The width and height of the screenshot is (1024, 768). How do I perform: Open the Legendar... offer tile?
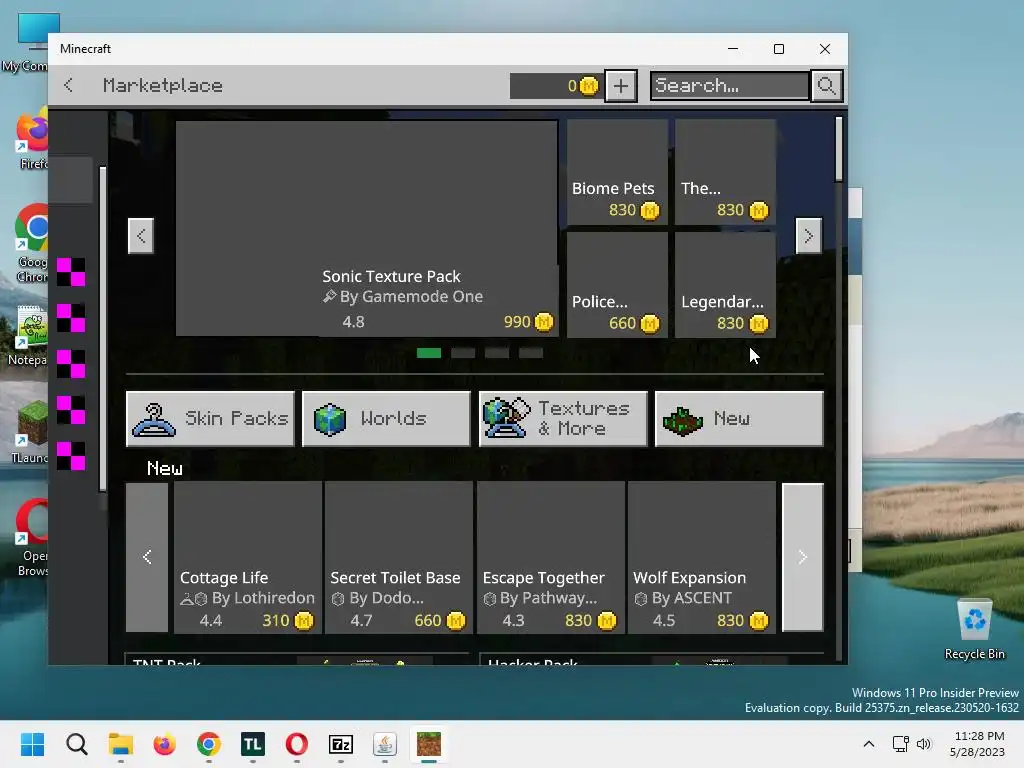coord(725,285)
